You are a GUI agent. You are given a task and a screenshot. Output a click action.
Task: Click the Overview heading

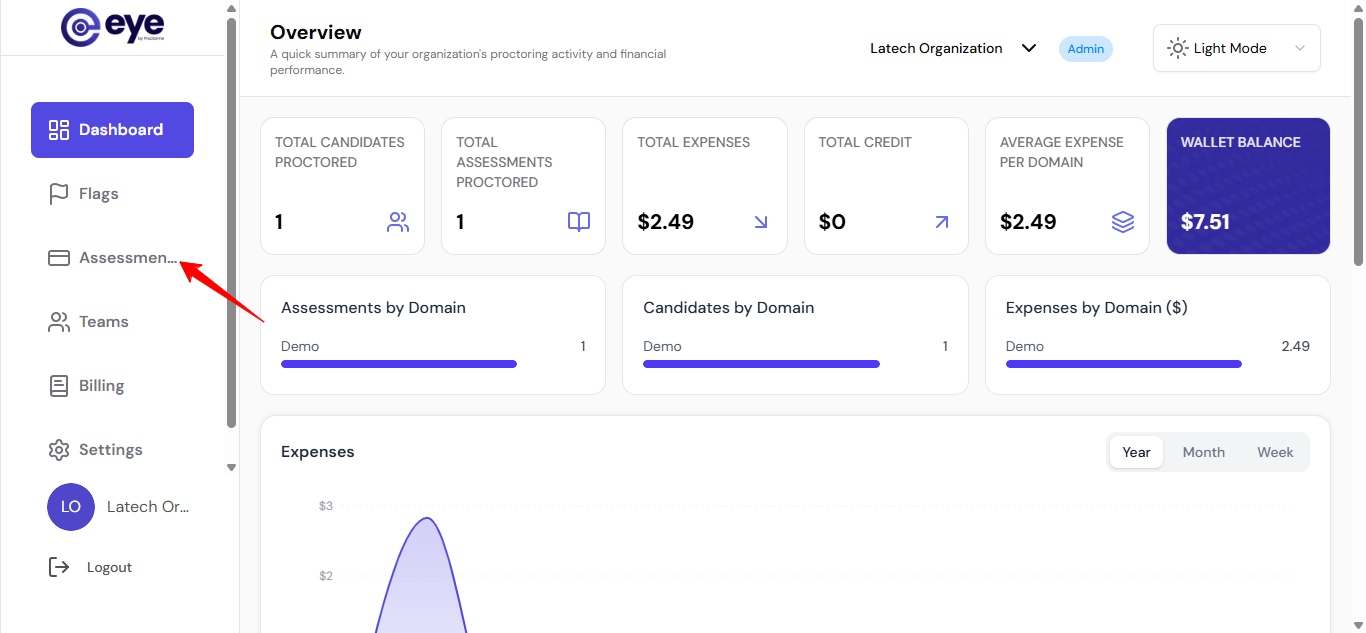tap(316, 32)
